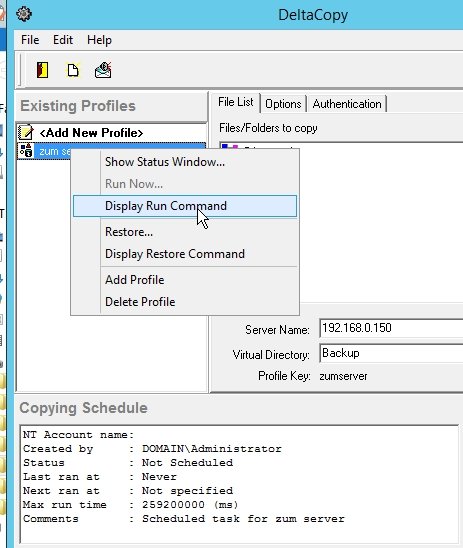The image size is (463, 548).
Task: Open the File menu
Action: point(30,40)
